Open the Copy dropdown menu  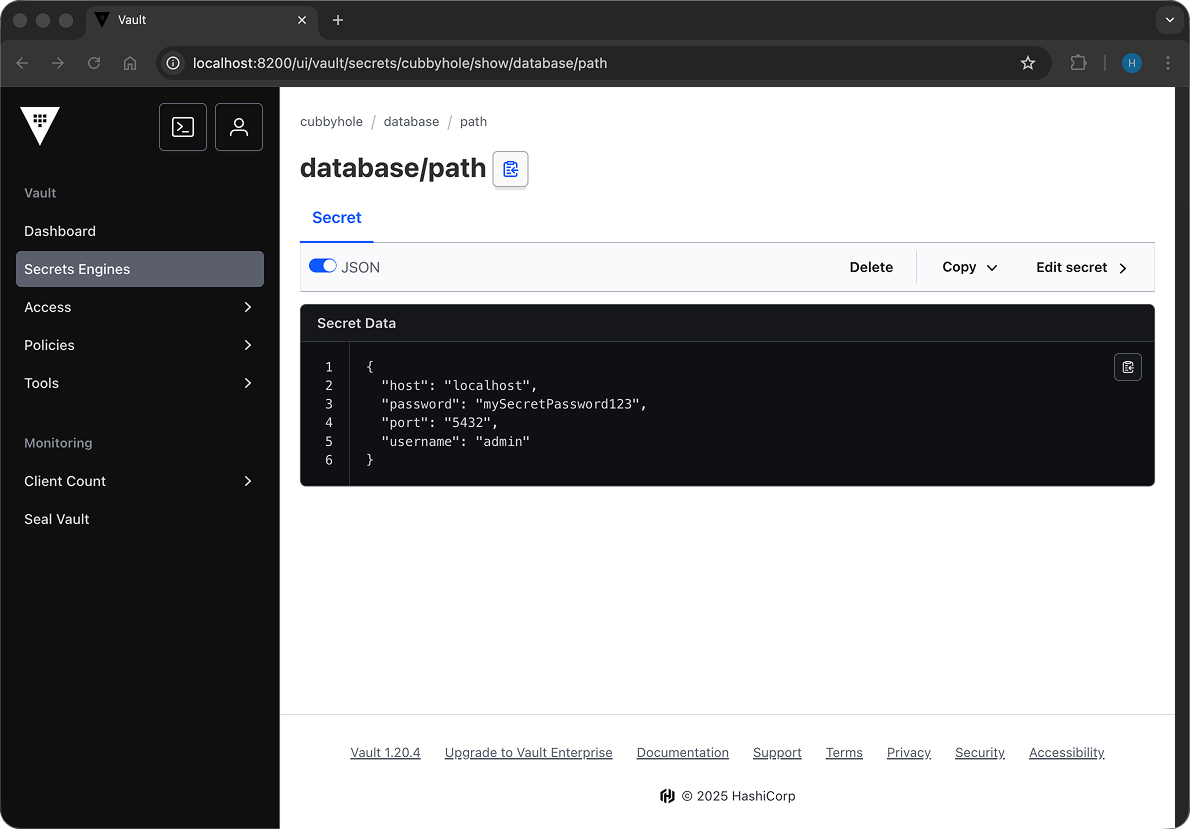[969, 267]
